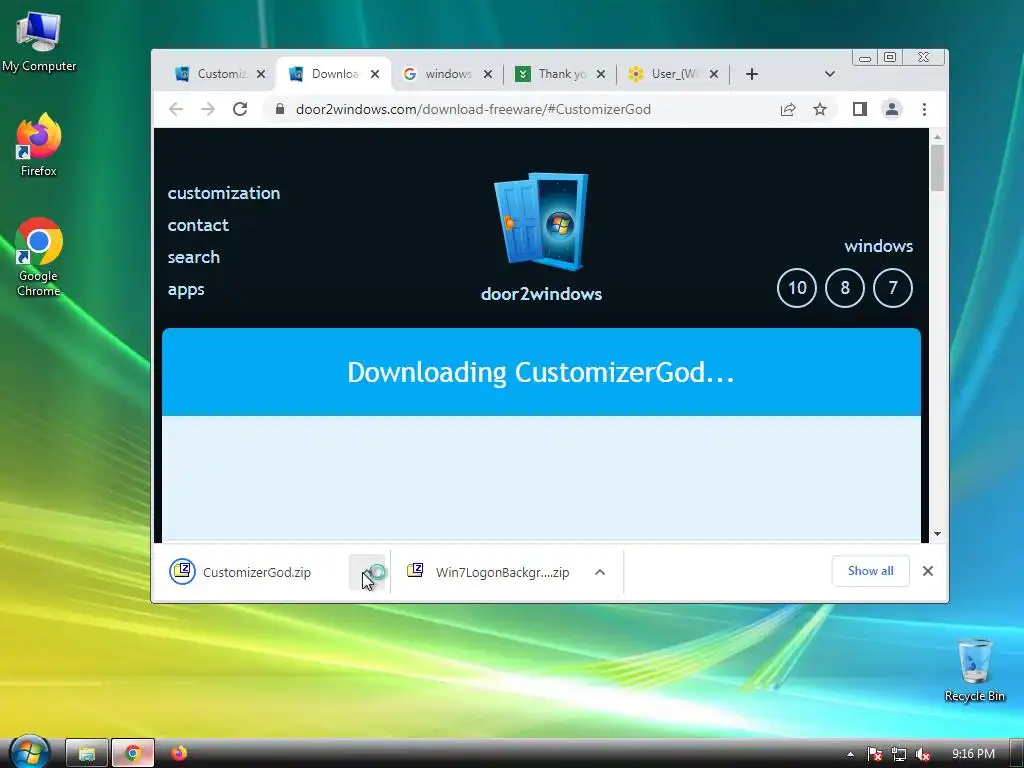
Task: Open customization link
Action: (224, 193)
